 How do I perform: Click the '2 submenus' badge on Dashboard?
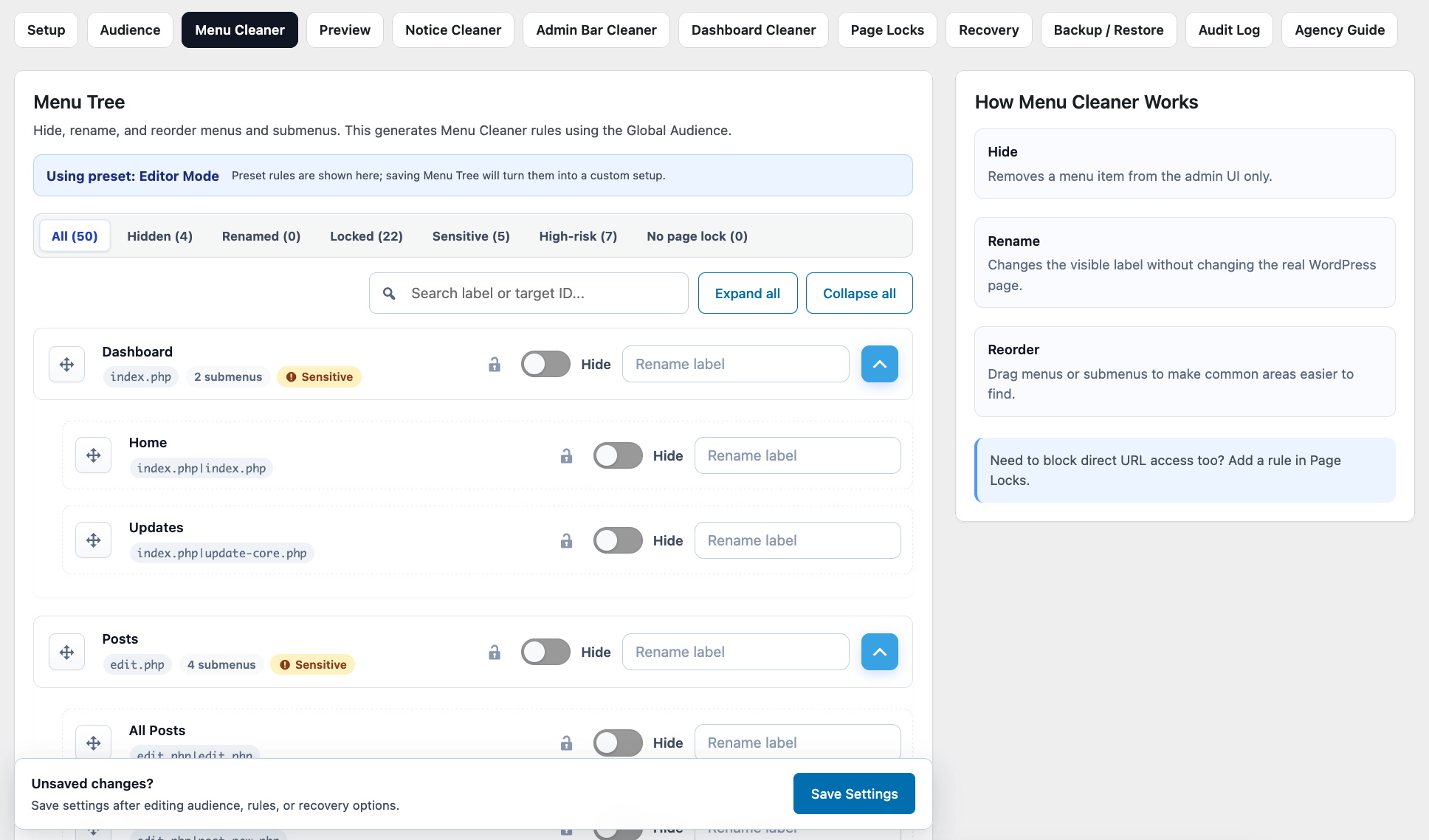coord(228,377)
